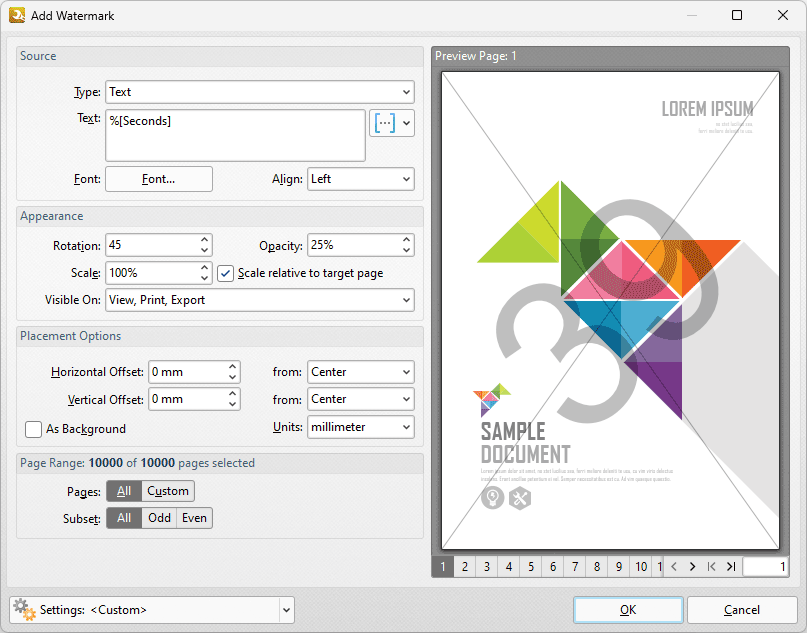Screen dimensions: 807x633
Task: Switch preview to page 8
Action: click(597, 567)
